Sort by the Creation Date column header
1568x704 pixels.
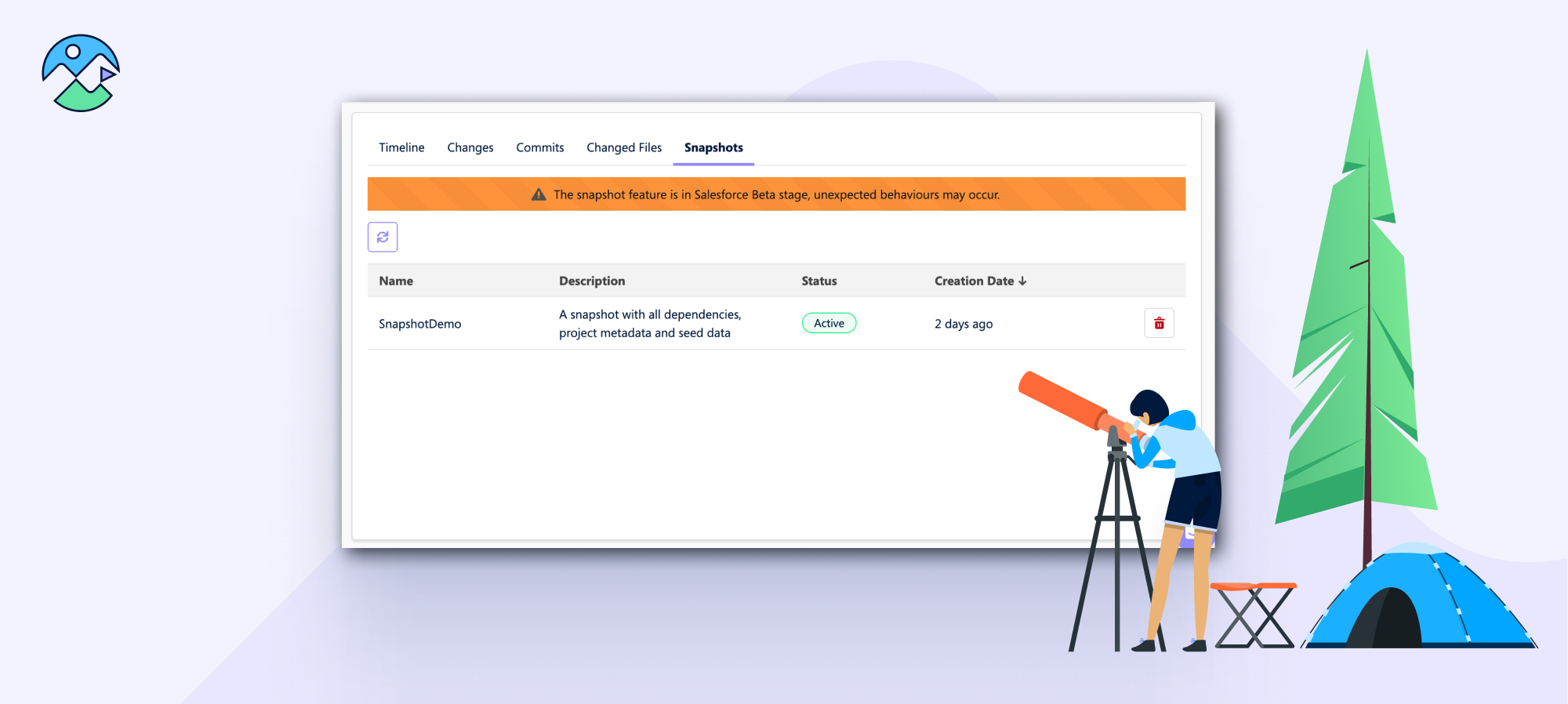(x=975, y=281)
